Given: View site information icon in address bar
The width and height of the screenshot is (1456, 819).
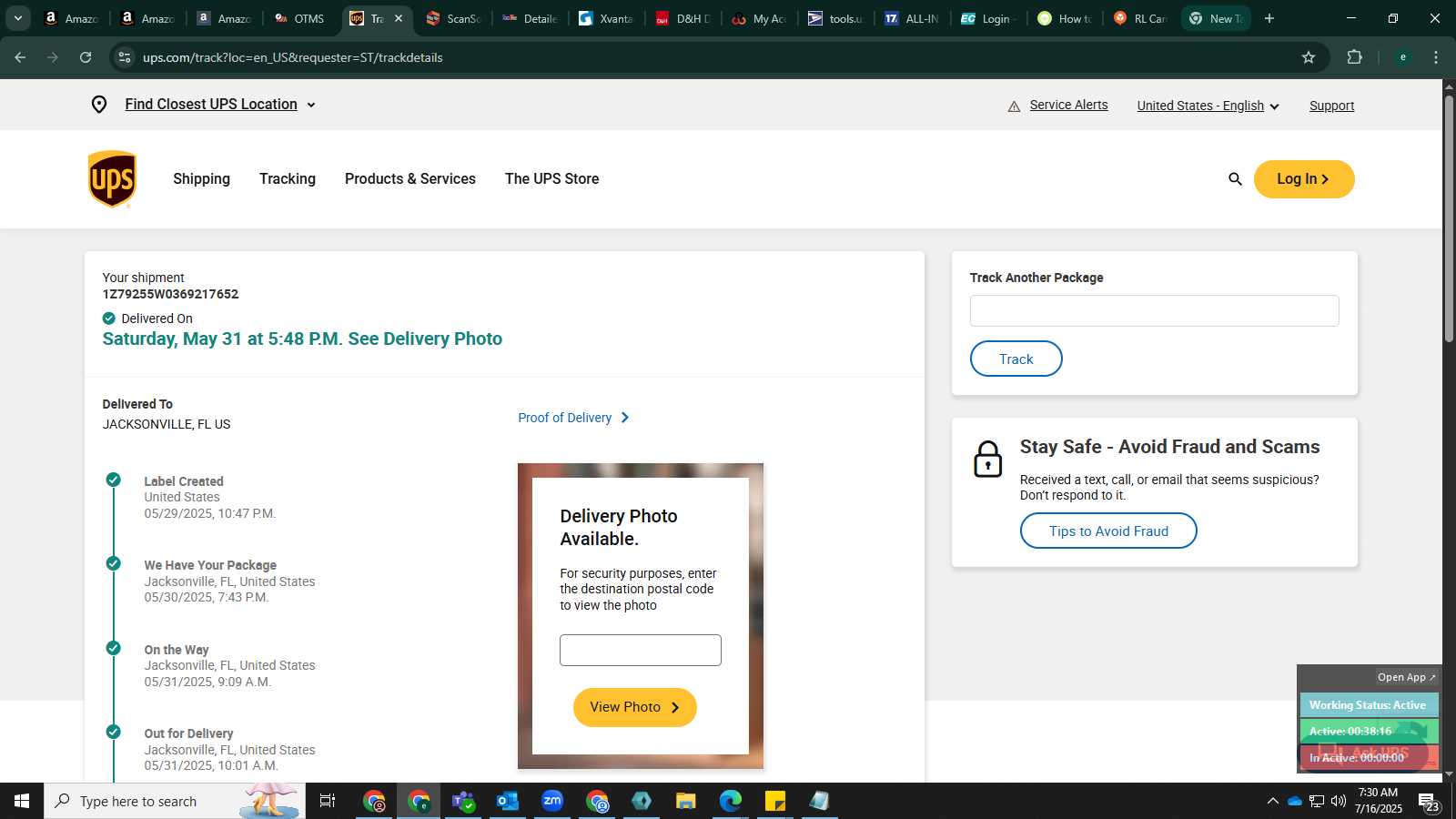Looking at the screenshot, I should 125,57.
